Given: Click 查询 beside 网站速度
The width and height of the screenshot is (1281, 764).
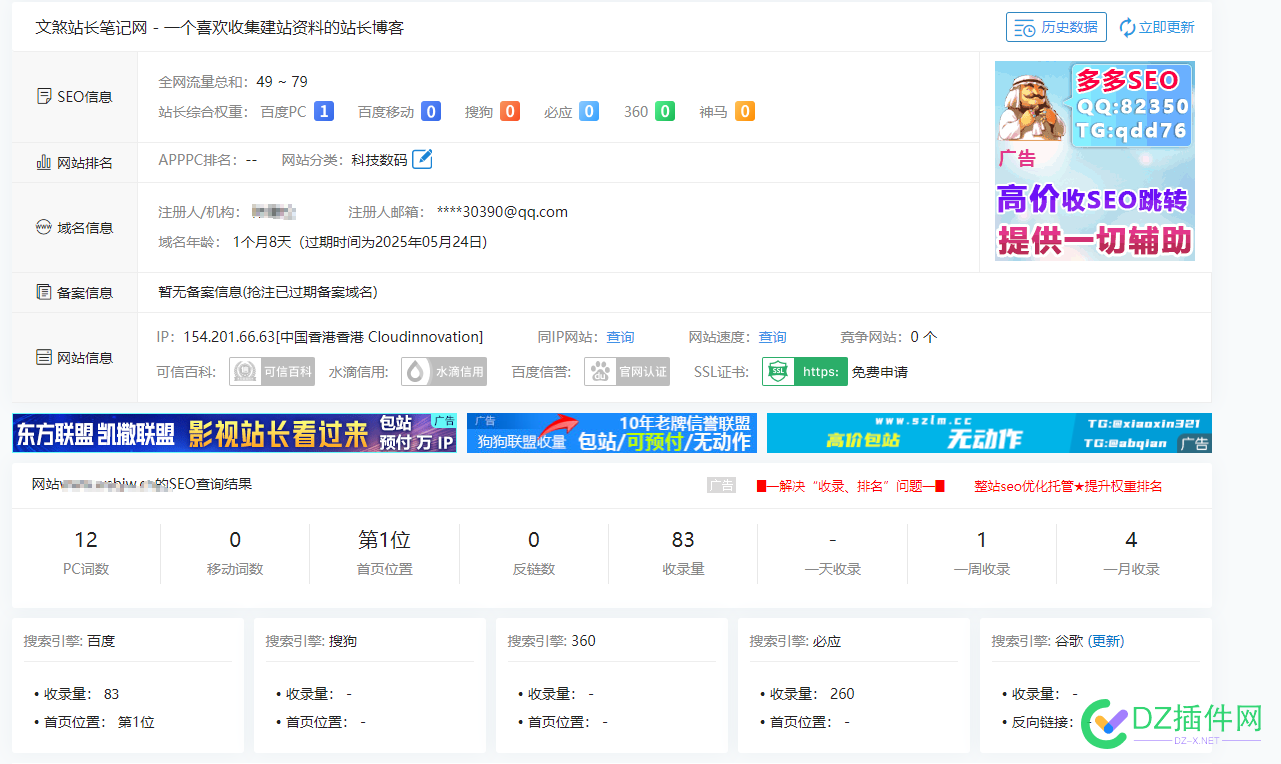Looking at the screenshot, I should coord(773,337).
